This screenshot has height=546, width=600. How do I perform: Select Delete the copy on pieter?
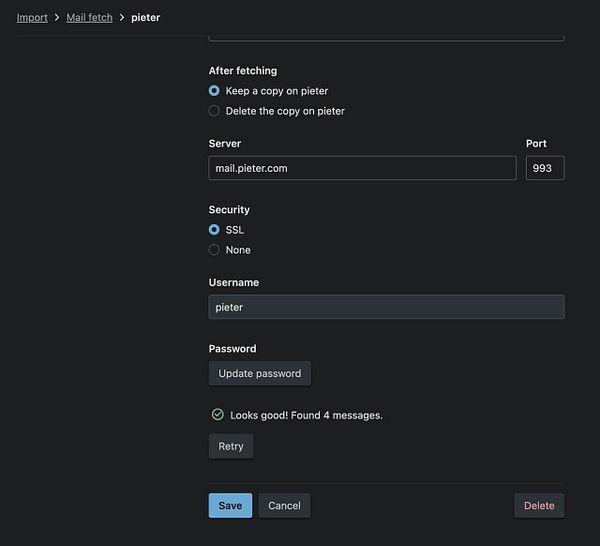coord(214,111)
